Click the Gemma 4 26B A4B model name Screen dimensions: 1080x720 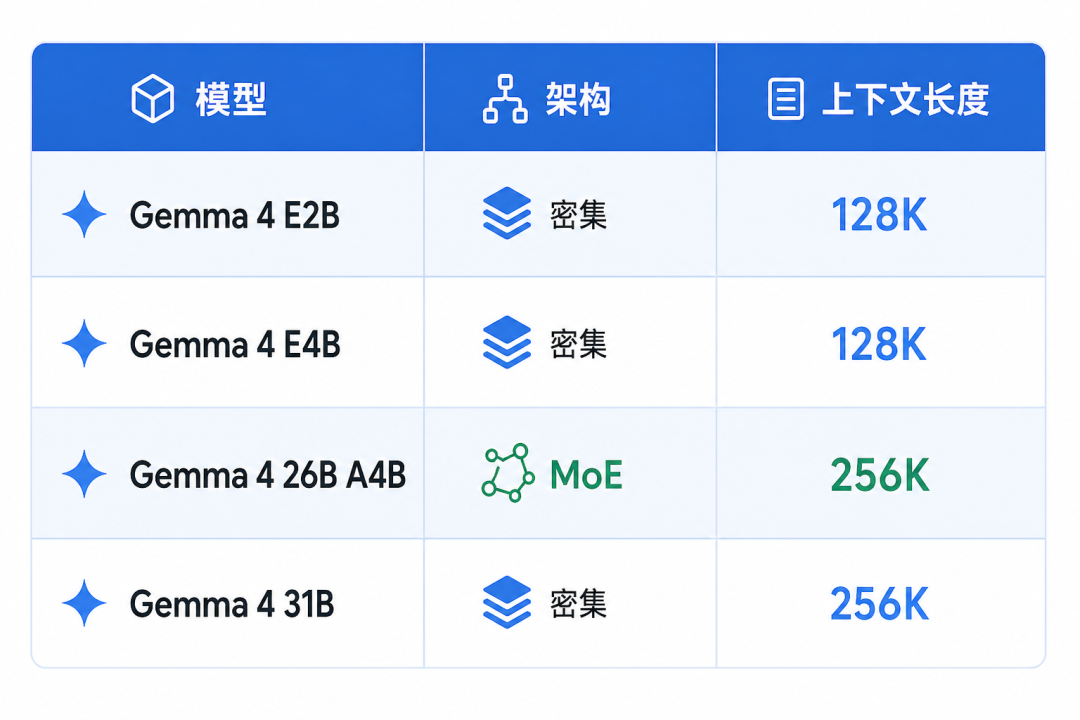pos(268,475)
